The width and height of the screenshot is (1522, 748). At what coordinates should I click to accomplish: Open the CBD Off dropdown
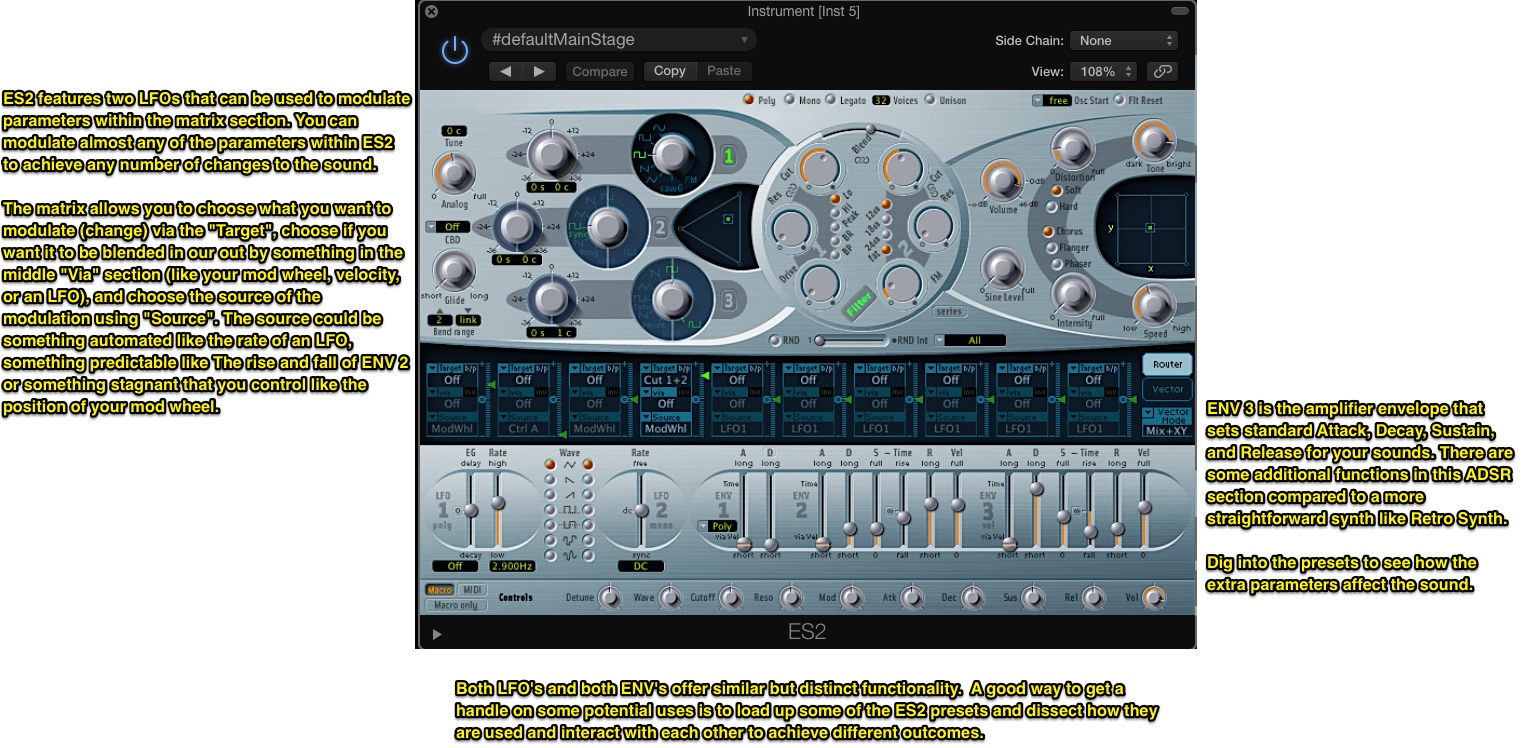[447, 227]
